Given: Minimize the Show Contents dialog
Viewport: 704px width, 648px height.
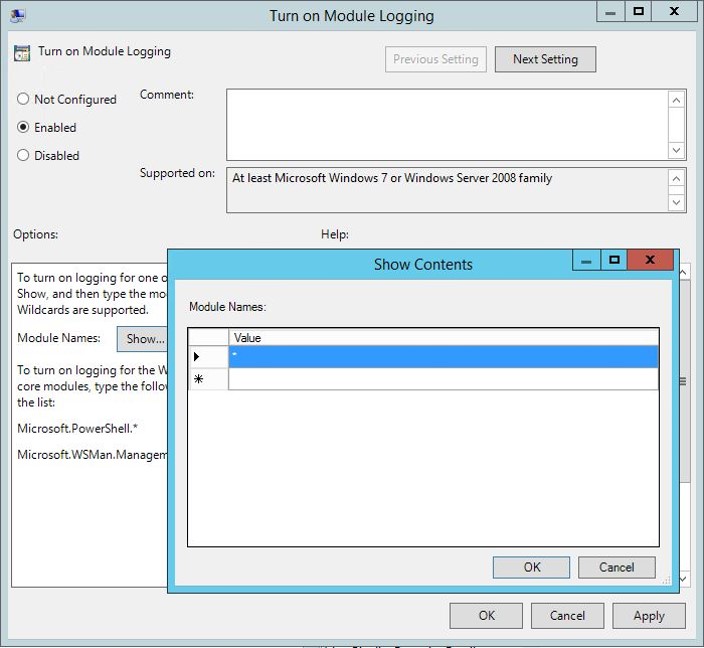Looking at the screenshot, I should [586, 260].
